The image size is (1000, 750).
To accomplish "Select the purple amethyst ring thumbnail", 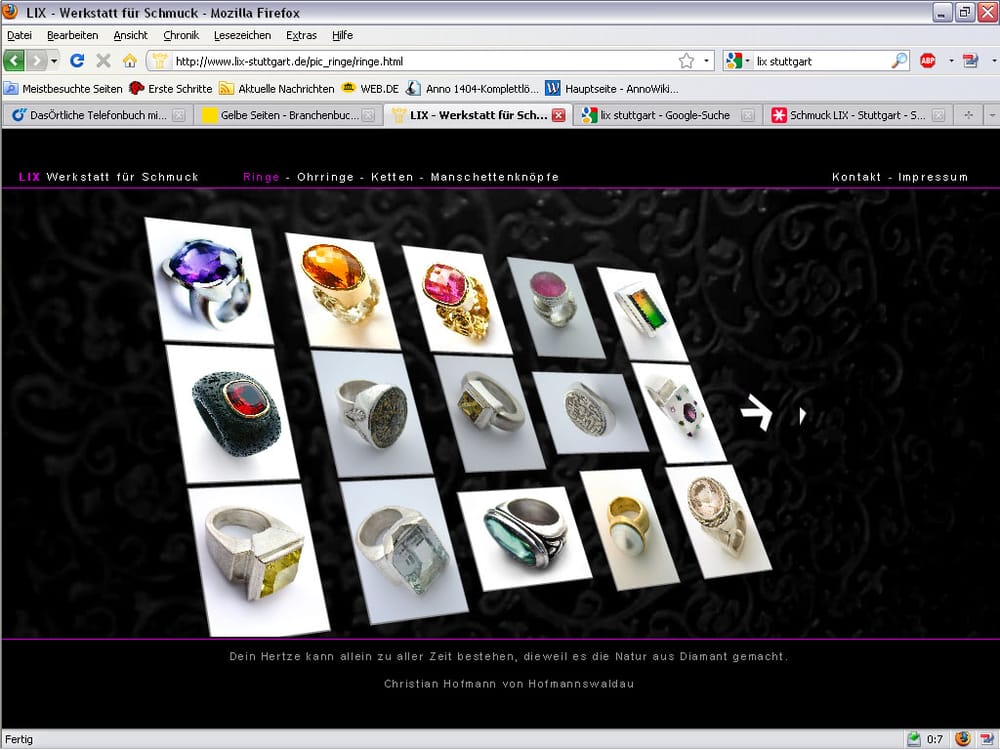I will click(x=208, y=278).
